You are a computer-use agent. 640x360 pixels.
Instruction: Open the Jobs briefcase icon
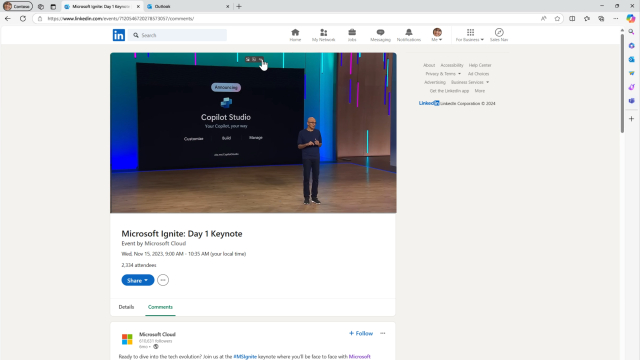(352, 35)
